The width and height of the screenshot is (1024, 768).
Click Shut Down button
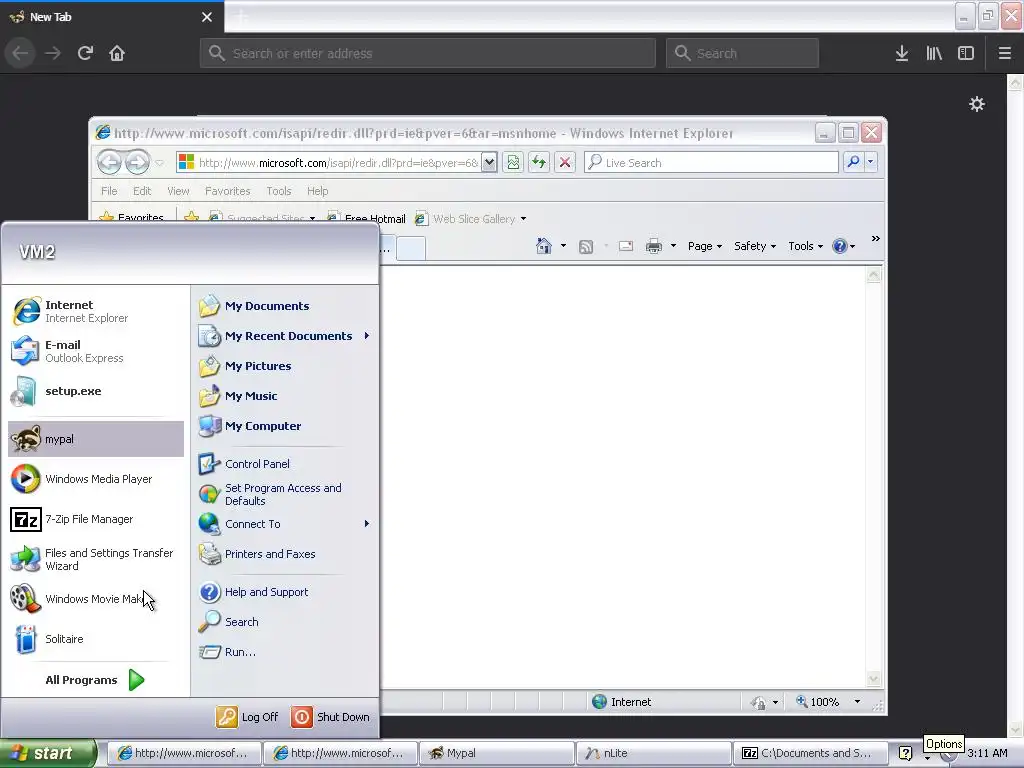[x=331, y=717]
